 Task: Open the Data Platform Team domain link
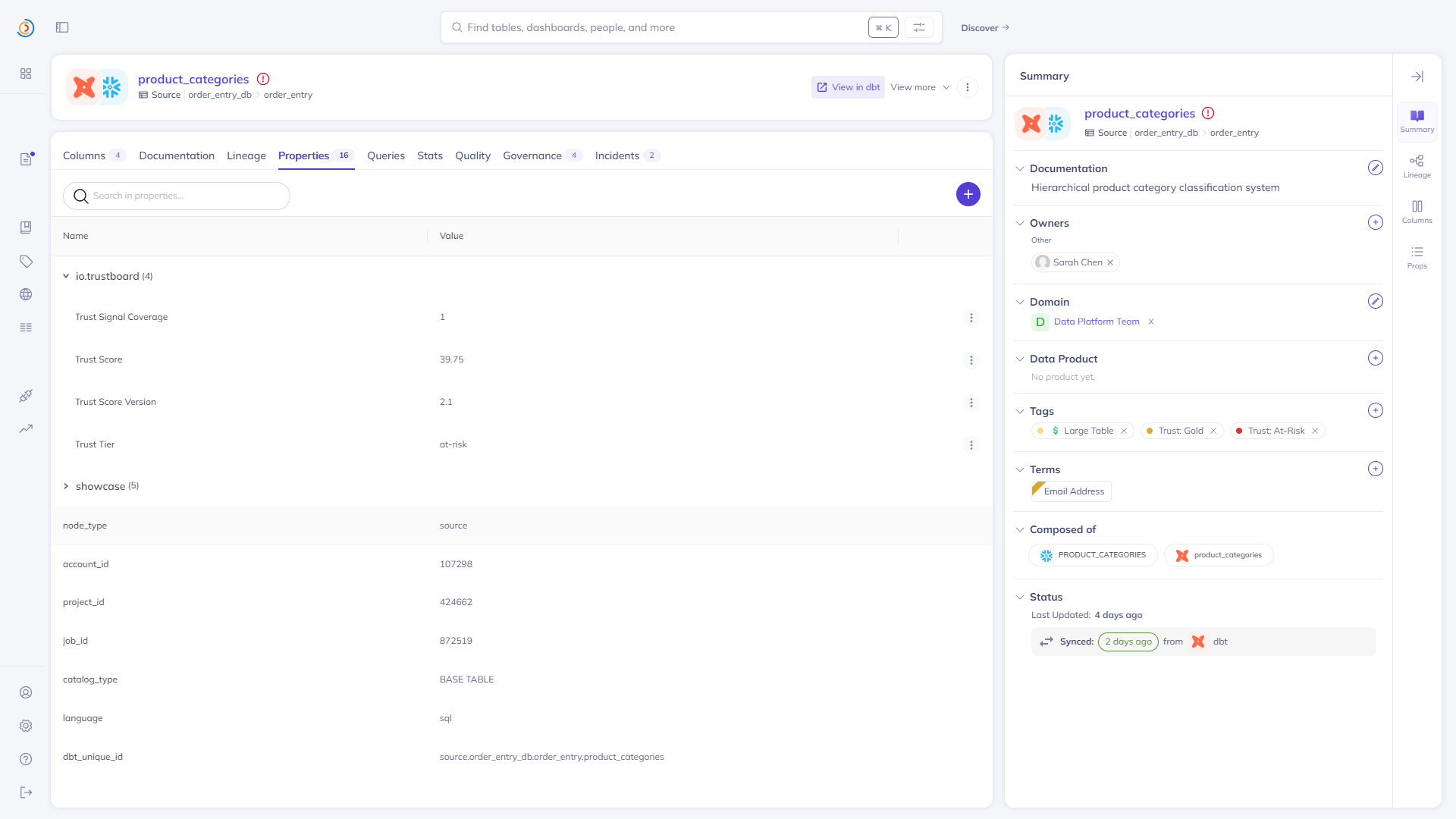(1097, 322)
